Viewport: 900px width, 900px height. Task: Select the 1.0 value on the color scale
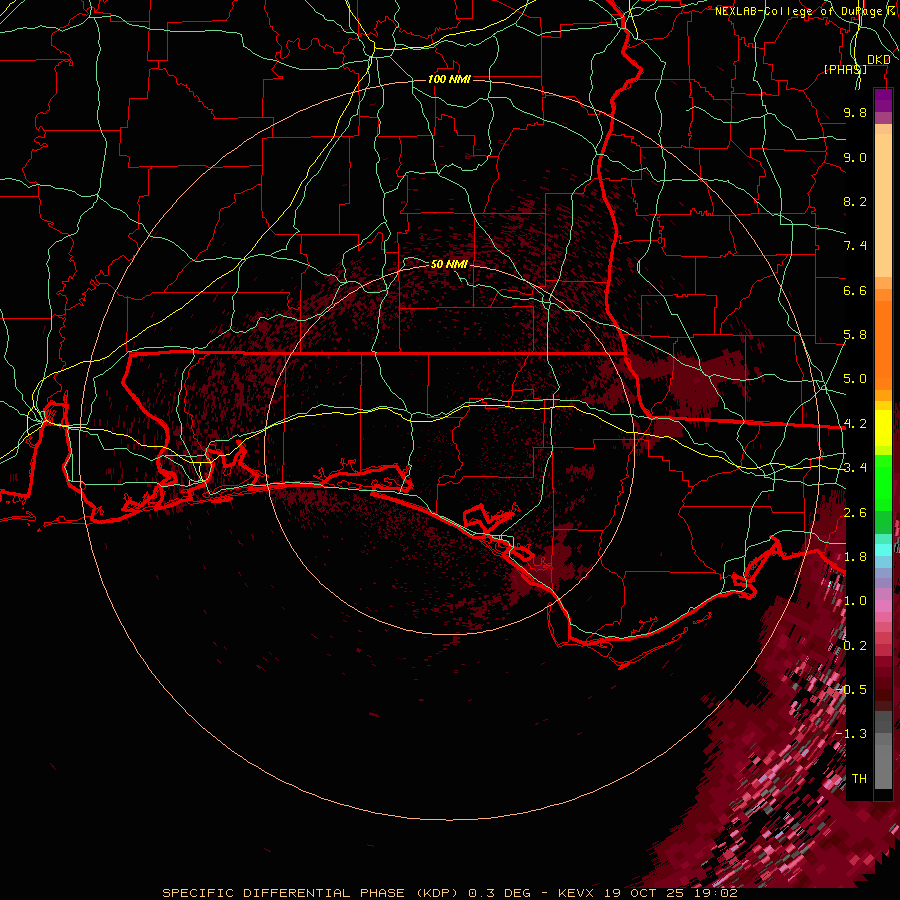click(855, 601)
